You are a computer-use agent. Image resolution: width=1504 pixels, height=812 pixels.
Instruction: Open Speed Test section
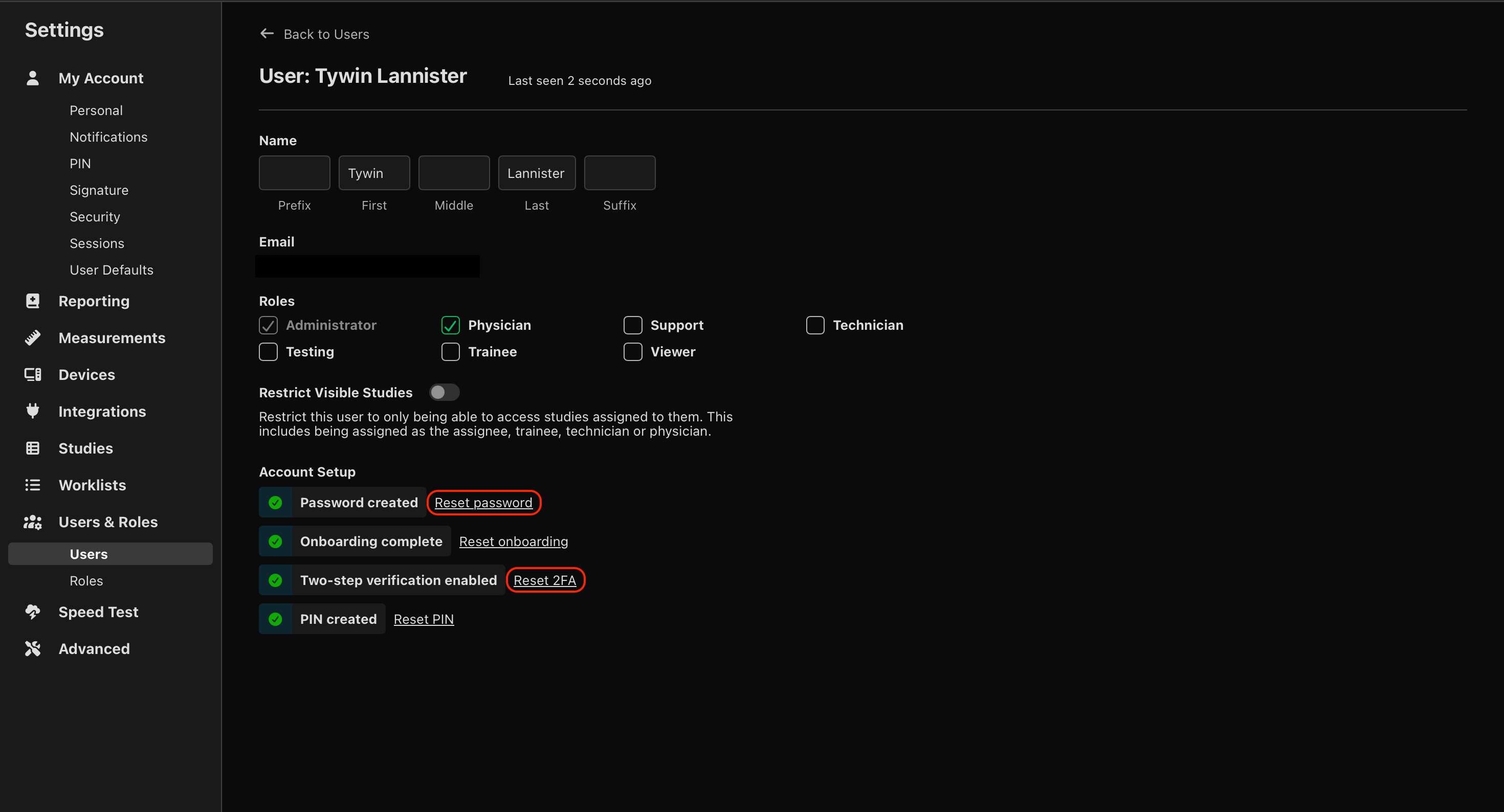[98, 612]
